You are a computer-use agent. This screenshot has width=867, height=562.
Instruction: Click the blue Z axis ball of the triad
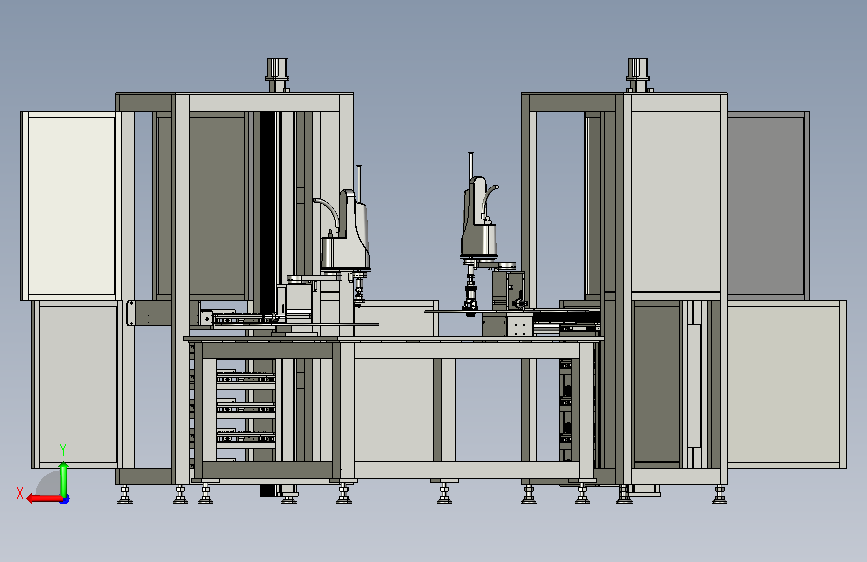65,500
